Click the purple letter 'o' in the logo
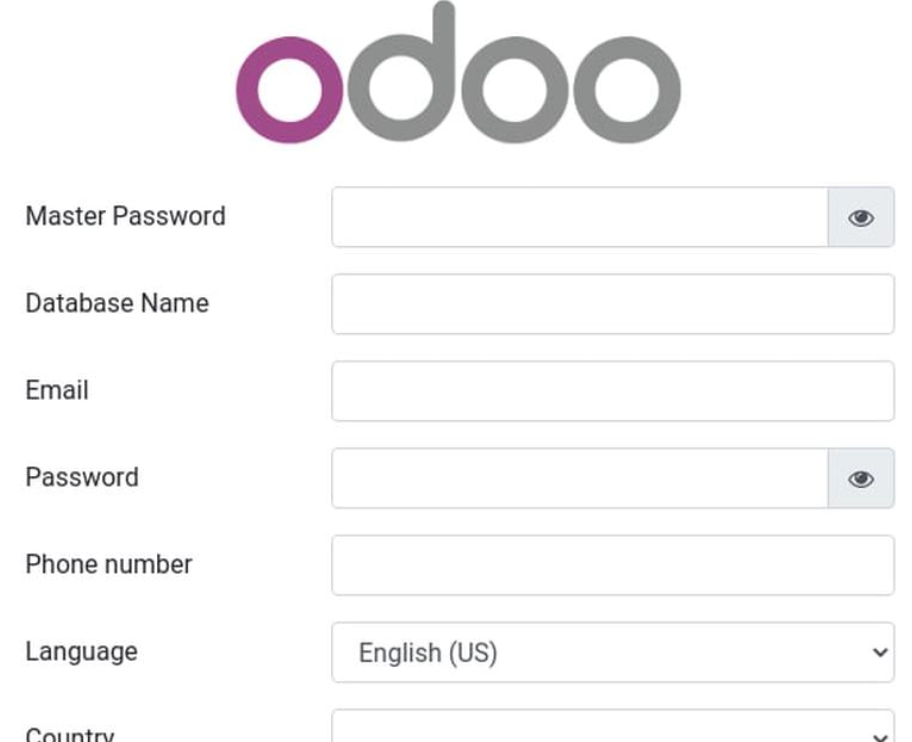 tap(290, 90)
